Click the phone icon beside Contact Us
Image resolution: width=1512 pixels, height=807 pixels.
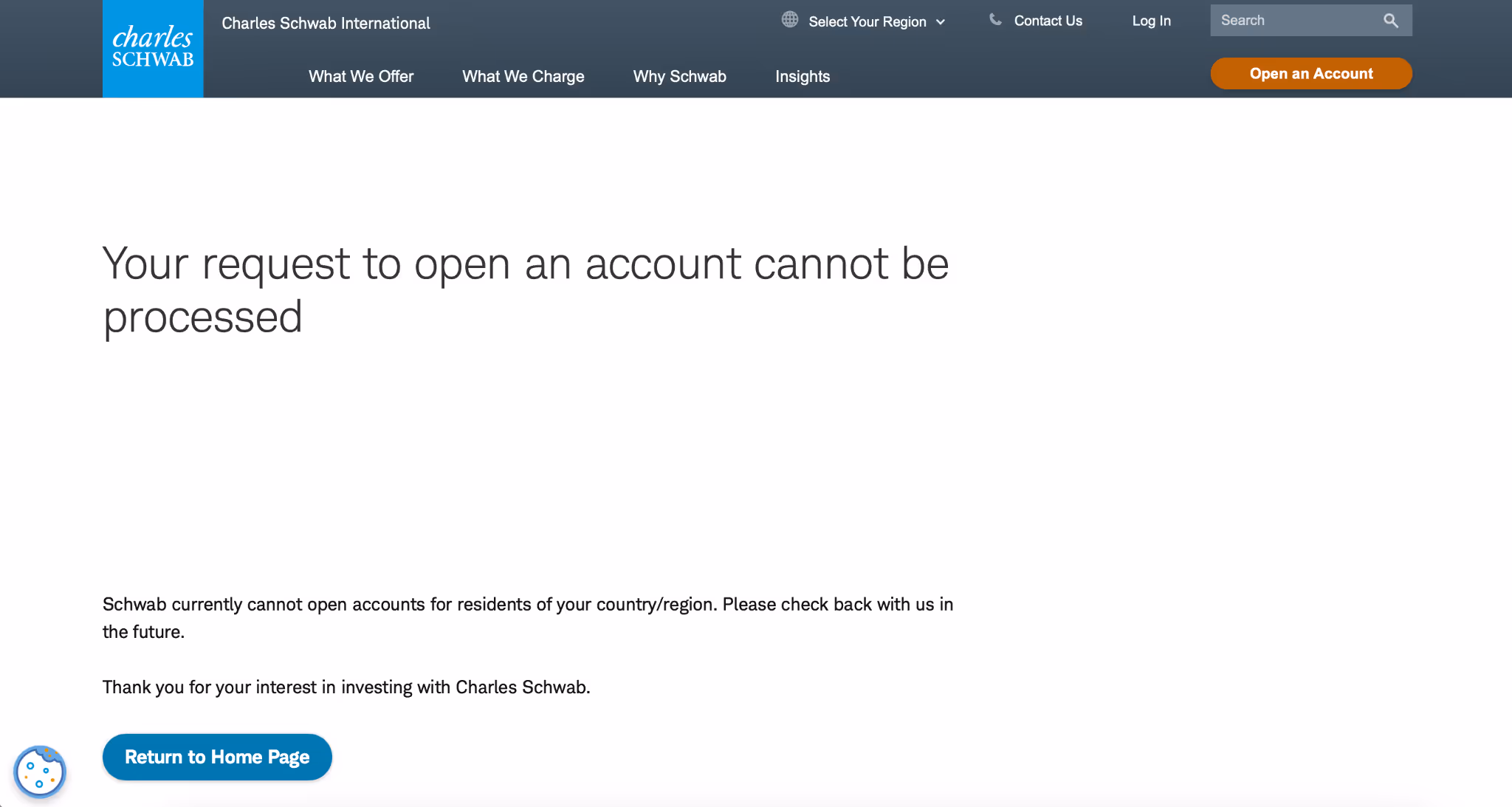coord(995,20)
